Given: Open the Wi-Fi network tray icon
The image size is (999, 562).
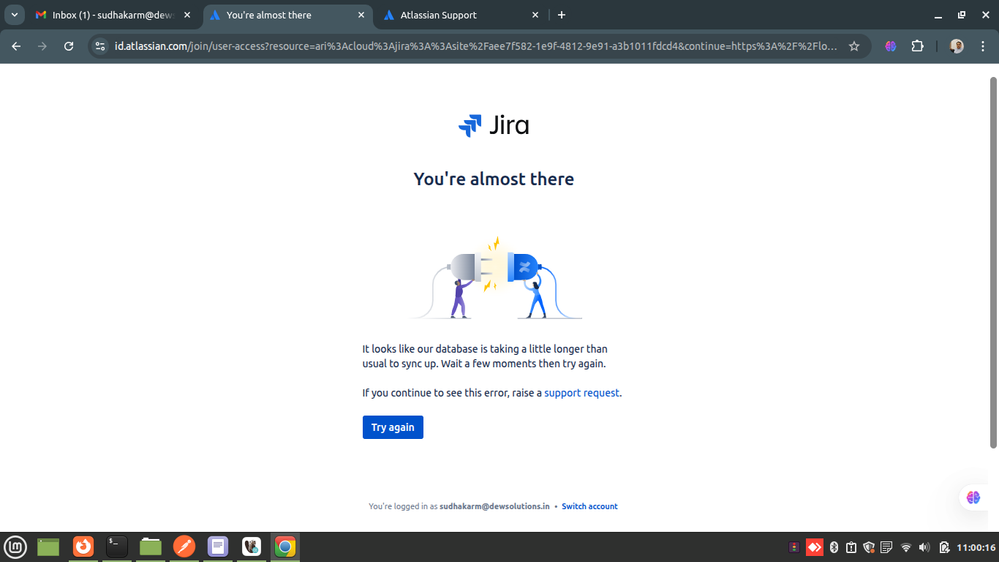Looking at the screenshot, I should (x=905, y=547).
